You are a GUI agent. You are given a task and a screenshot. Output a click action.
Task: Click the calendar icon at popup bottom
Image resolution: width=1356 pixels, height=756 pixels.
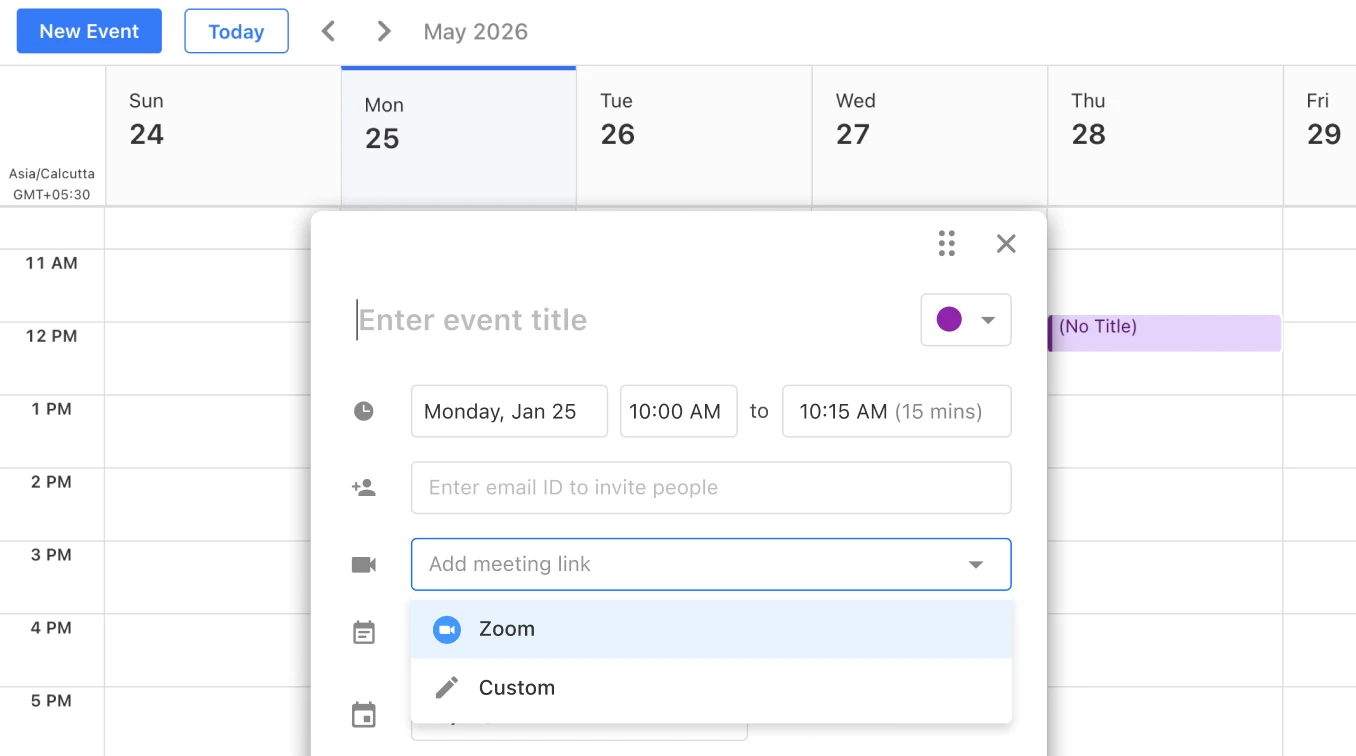[364, 715]
